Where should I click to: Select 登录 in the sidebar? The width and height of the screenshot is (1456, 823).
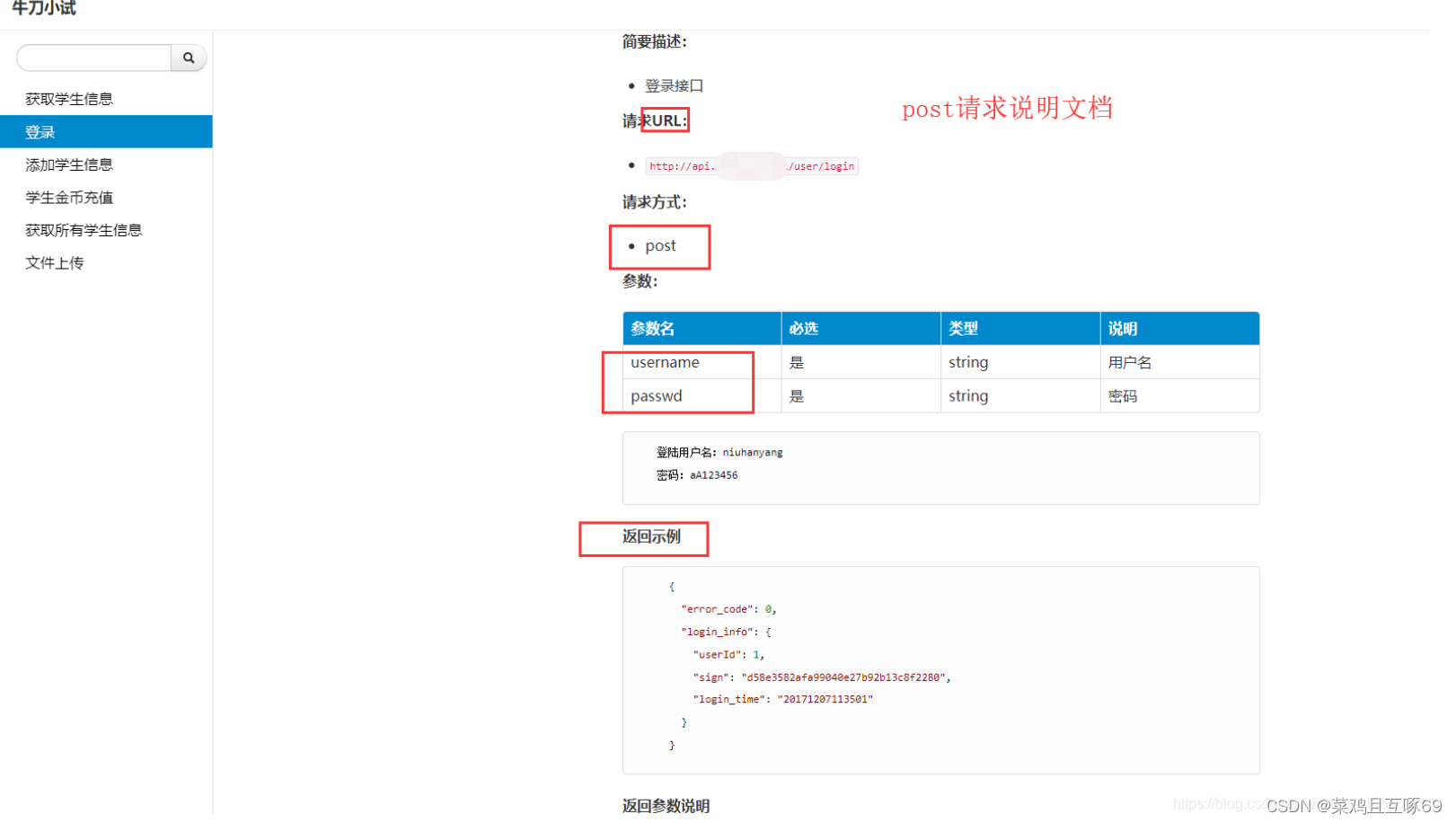(x=40, y=131)
